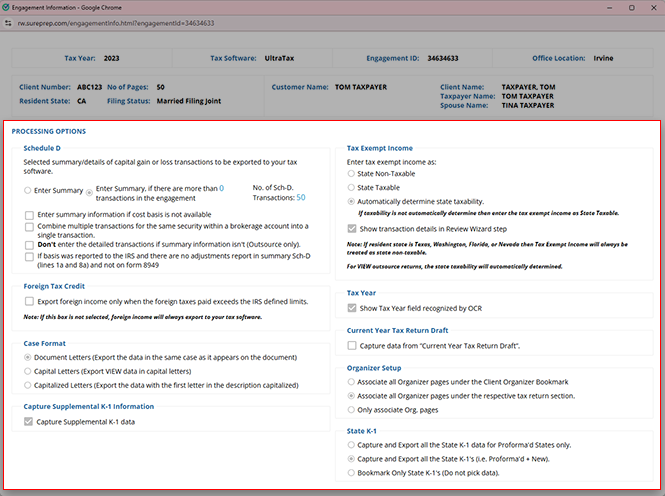Click the Customer Name value TOM TAXPAYER
The width and height of the screenshot is (665, 496).
point(361,87)
